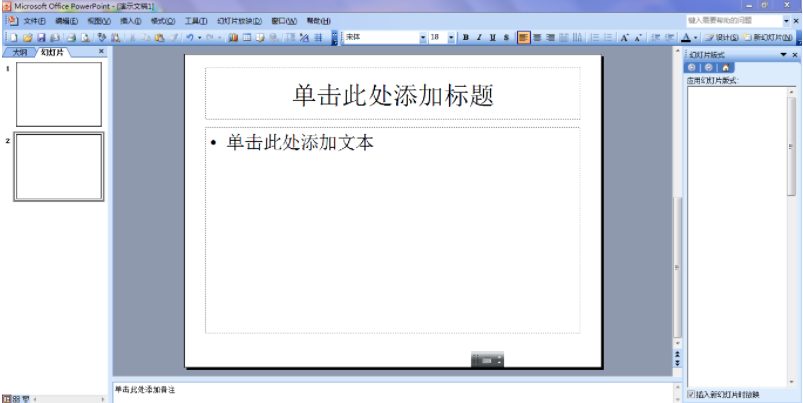
Task: Go forward in the task pane
Action: 709,68
